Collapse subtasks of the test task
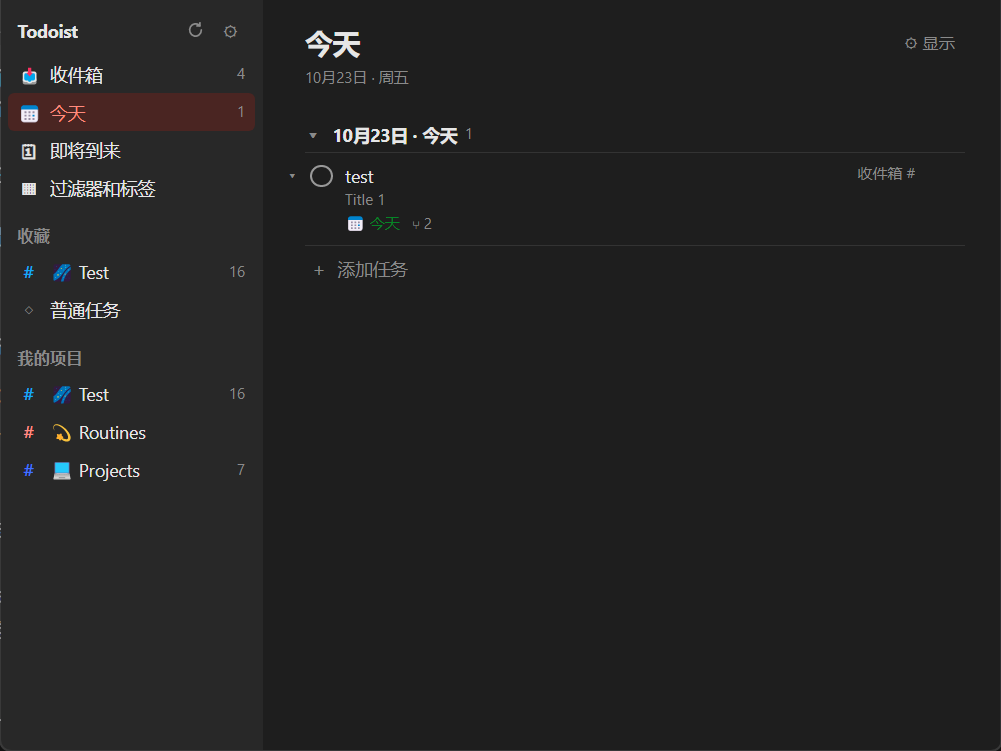The image size is (1001, 751). click(292, 176)
